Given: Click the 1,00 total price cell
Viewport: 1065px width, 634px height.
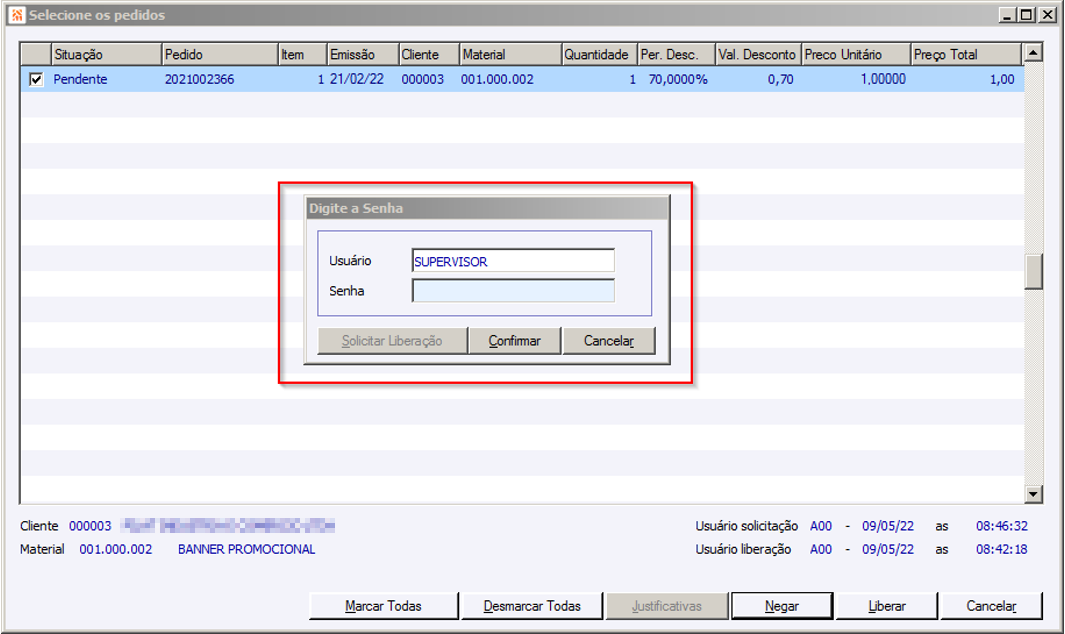Looking at the screenshot, I should (1002, 80).
